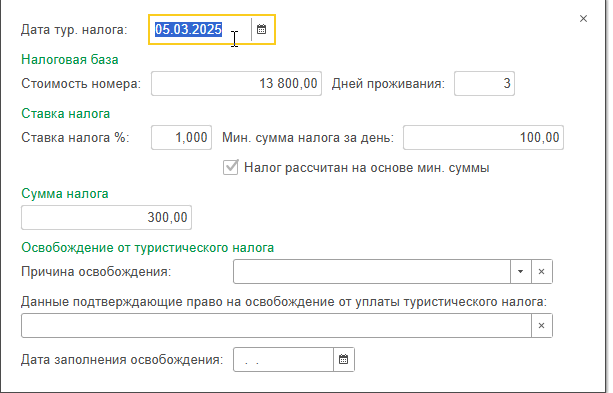
Task: Clear the exemption reason field
Action: coord(541,271)
